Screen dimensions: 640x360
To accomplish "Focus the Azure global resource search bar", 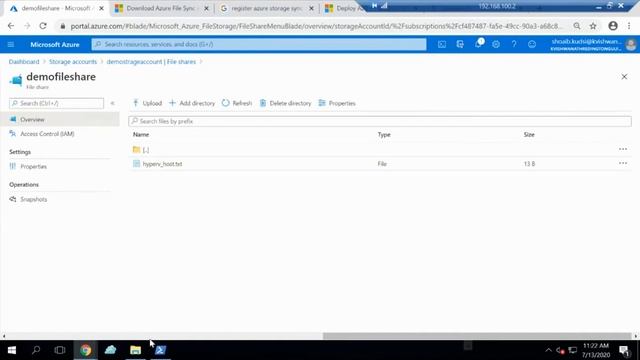I will click(259, 44).
